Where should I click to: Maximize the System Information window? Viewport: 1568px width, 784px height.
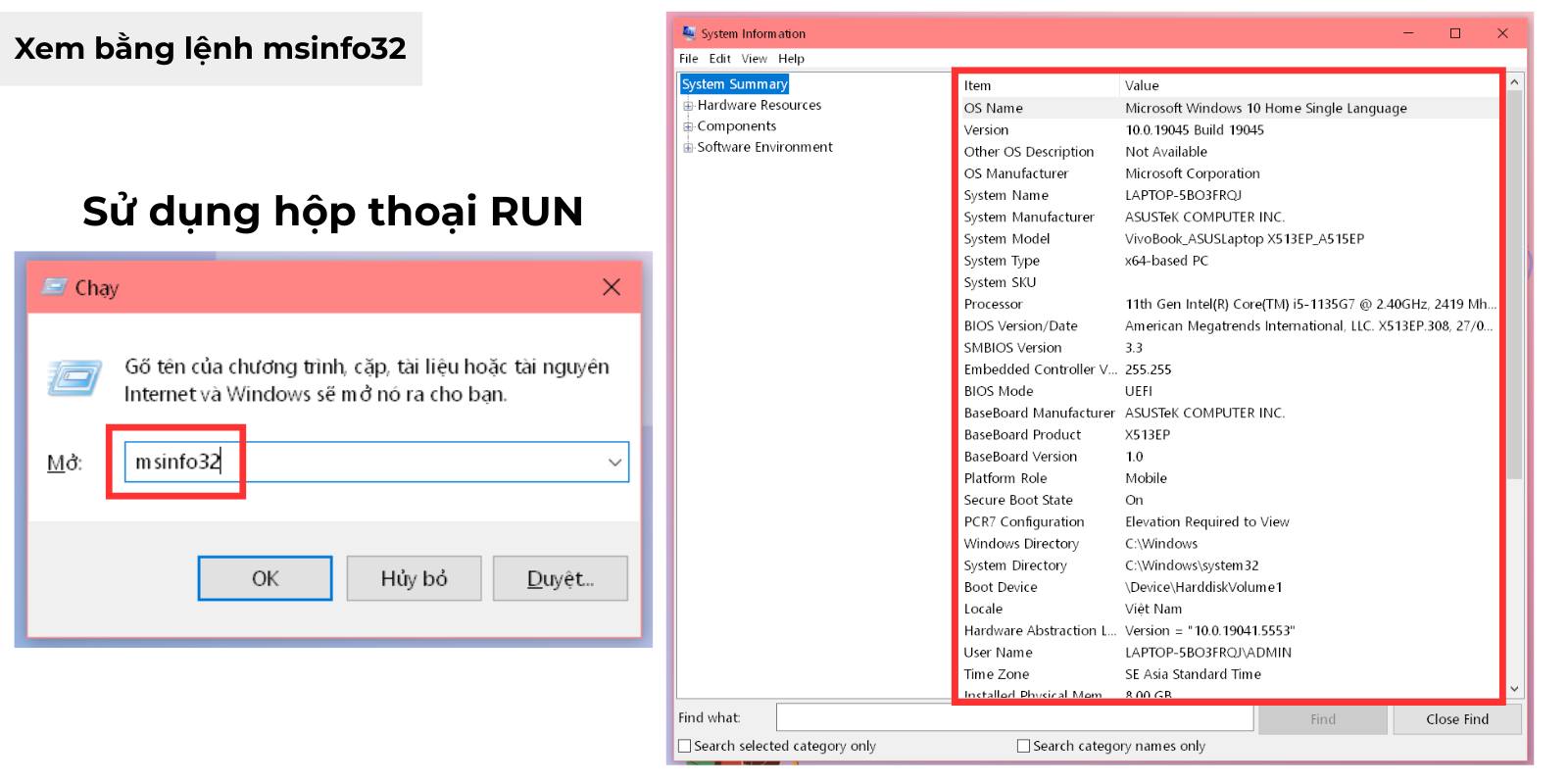tap(1455, 33)
